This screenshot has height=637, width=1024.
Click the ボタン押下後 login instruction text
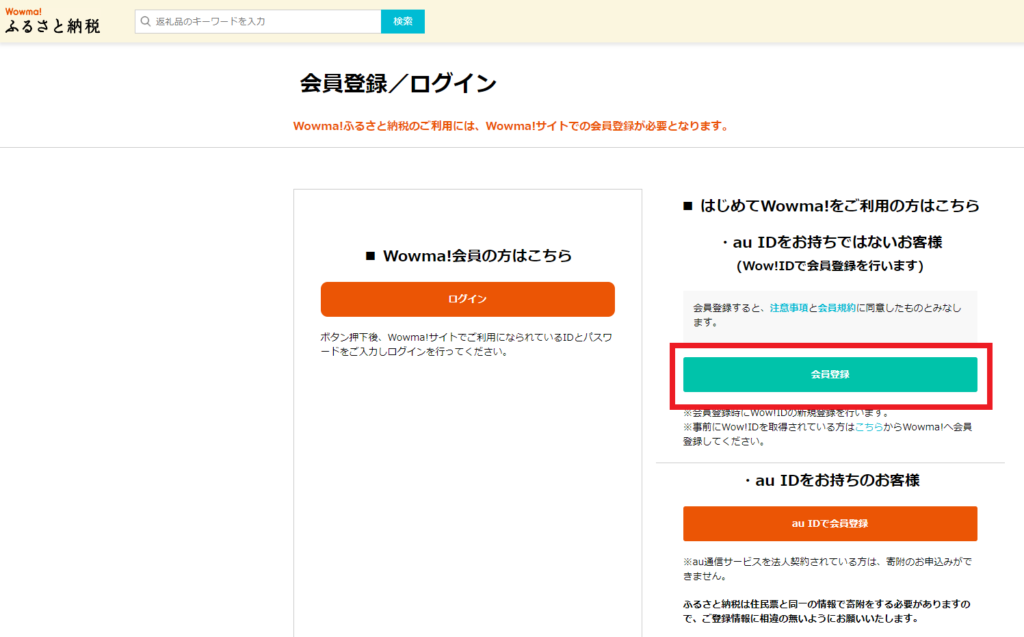tap(466, 344)
